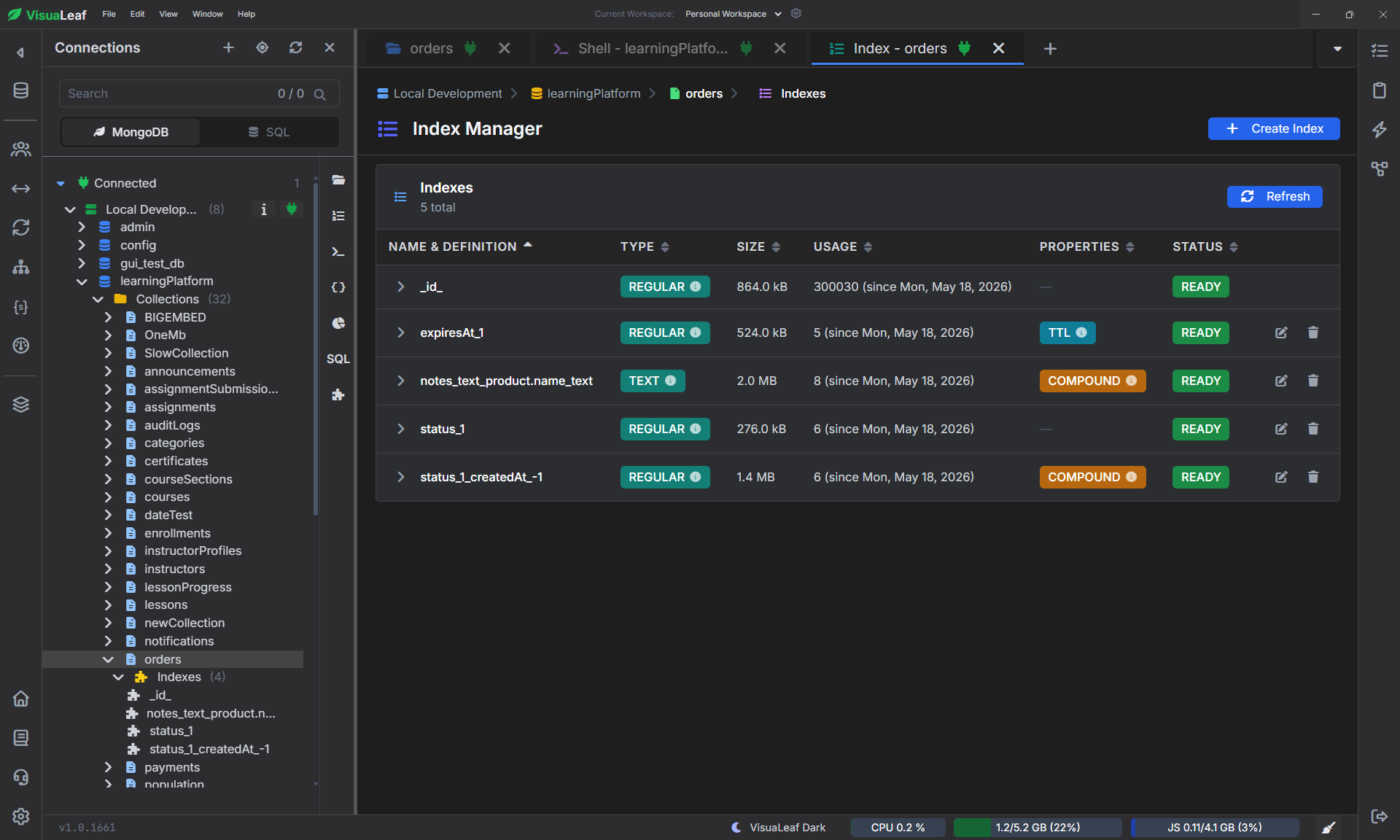Screen dimensions: 1400x840
Task: Expand the _id_ index row
Action: pos(400,287)
